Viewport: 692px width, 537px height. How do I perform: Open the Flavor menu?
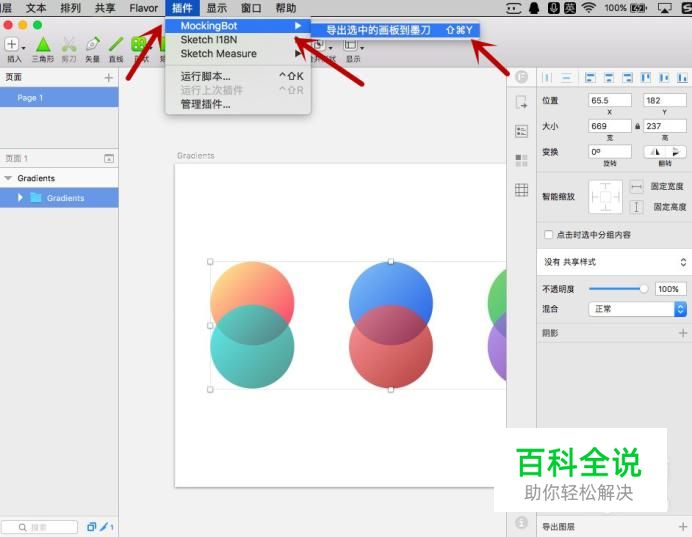[x=143, y=8]
